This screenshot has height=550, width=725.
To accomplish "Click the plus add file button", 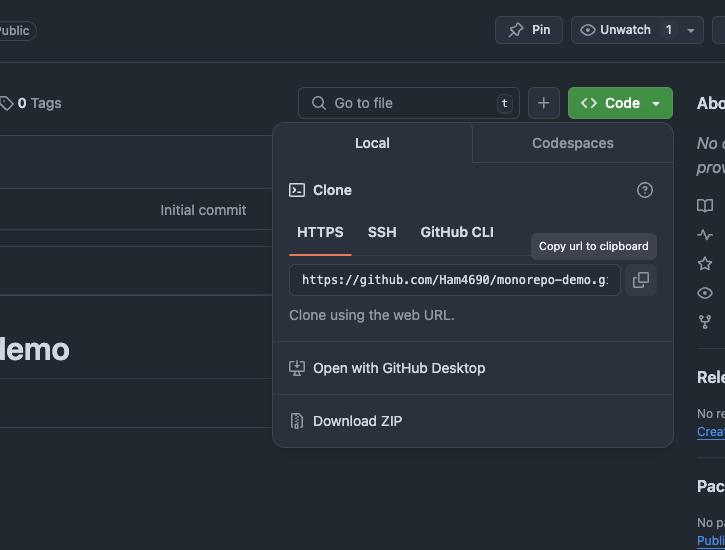I will pos(544,103).
